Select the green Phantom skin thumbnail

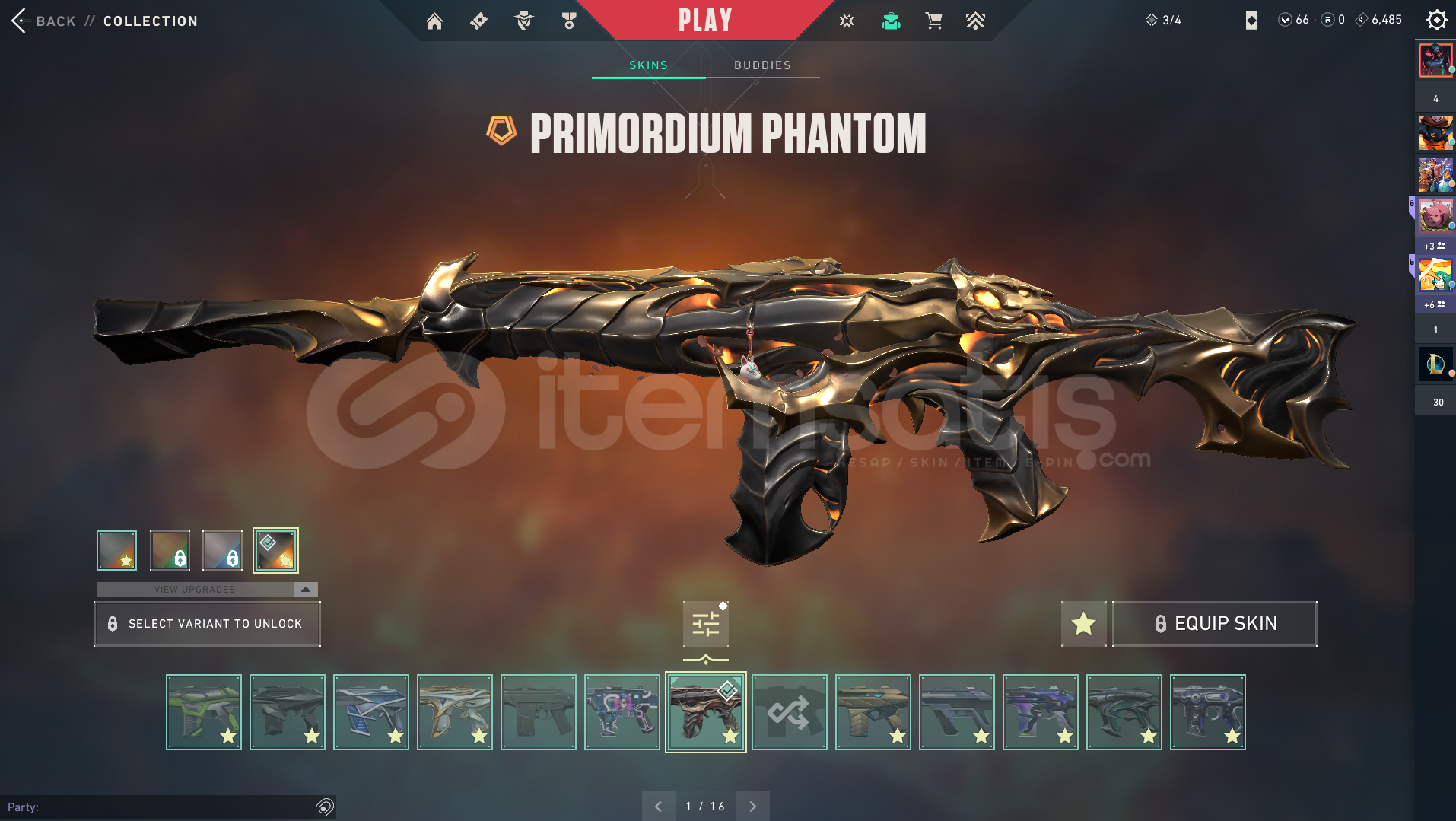coord(204,712)
